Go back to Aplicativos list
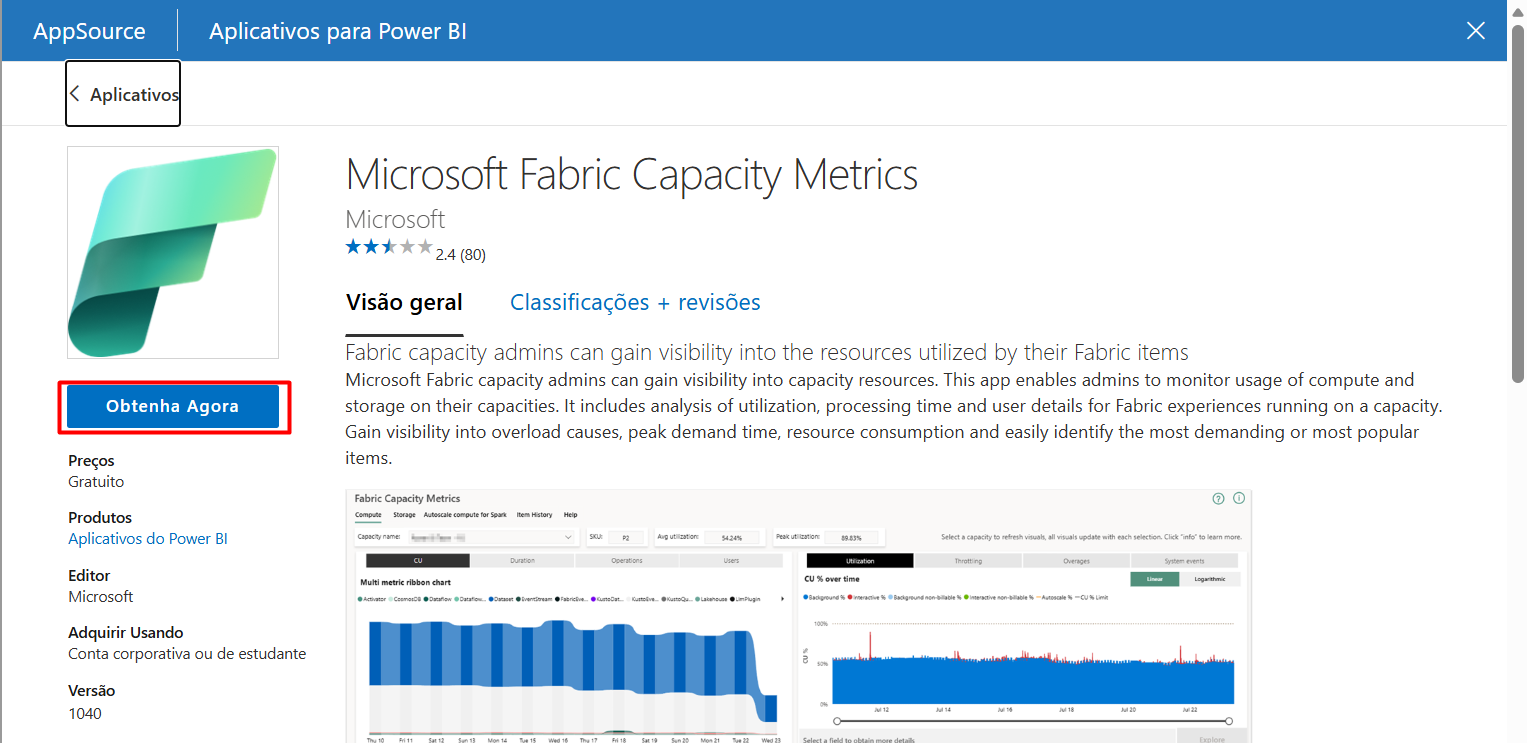Image resolution: width=1527 pixels, height=743 pixels. [123, 94]
